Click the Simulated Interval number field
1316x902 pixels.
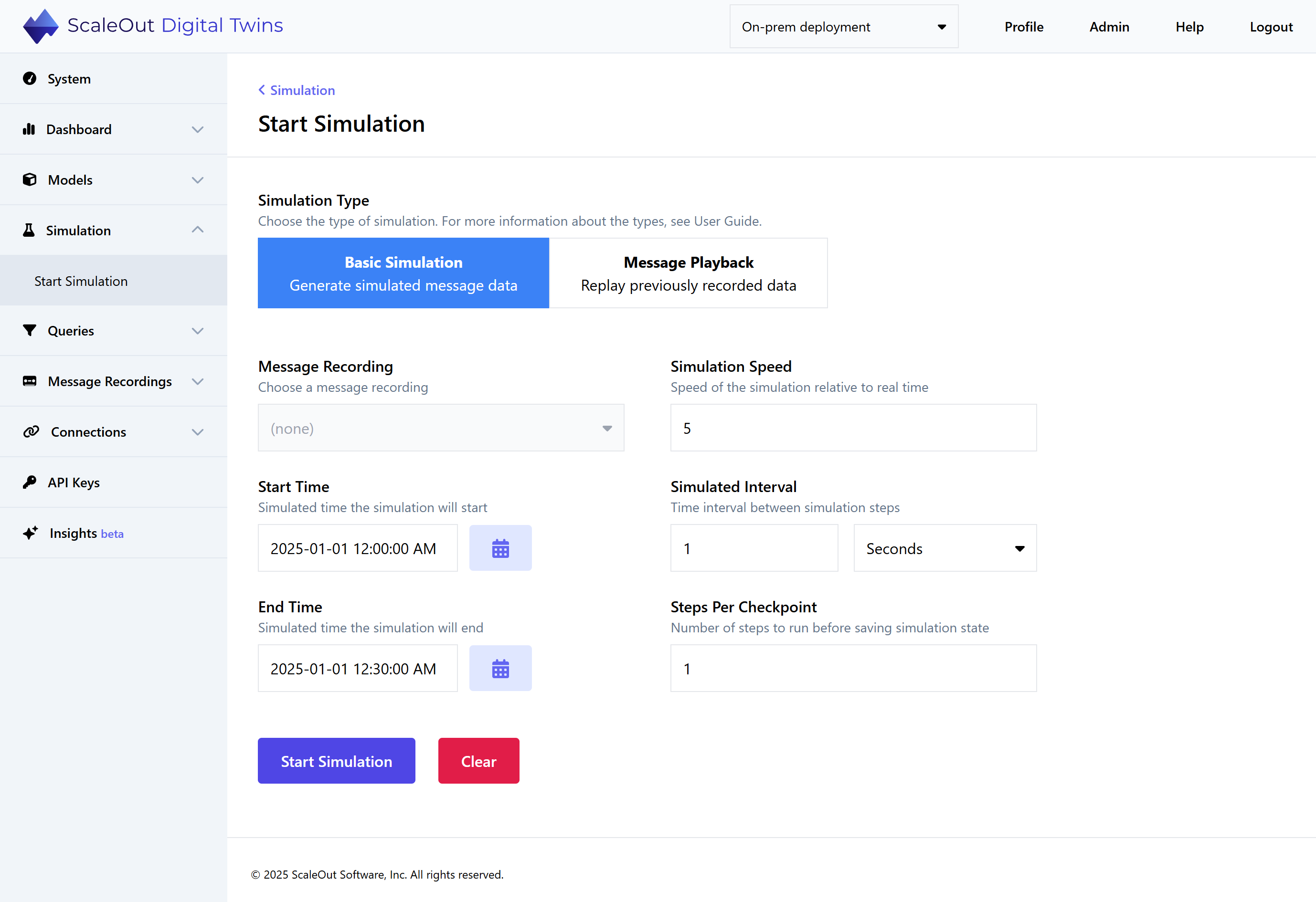coord(754,548)
